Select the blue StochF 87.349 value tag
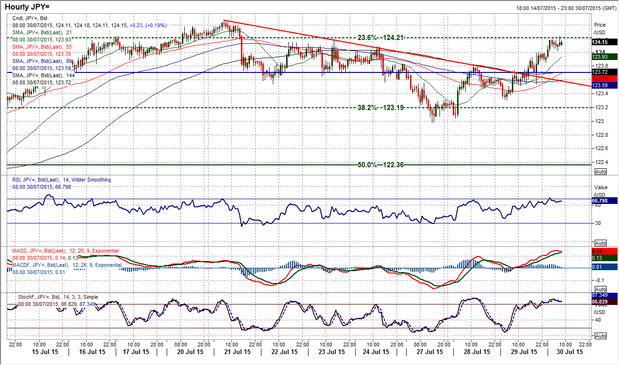The height and width of the screenshot is (365, 619). [604, 295]
